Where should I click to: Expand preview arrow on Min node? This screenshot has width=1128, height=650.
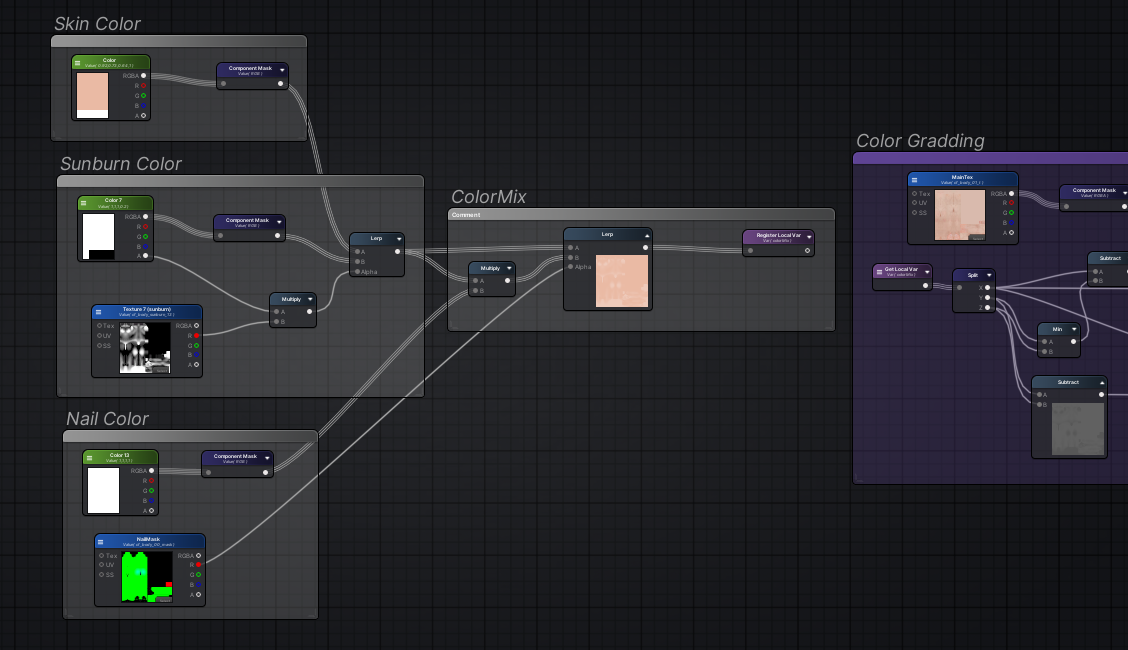pyautogui.click(x=1074, y=329)
